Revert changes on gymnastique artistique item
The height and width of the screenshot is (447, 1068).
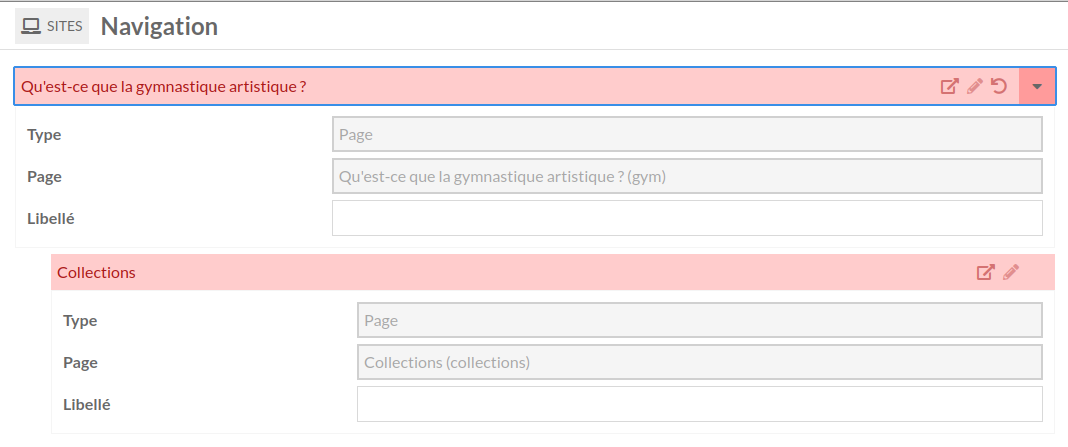(999, 86)
